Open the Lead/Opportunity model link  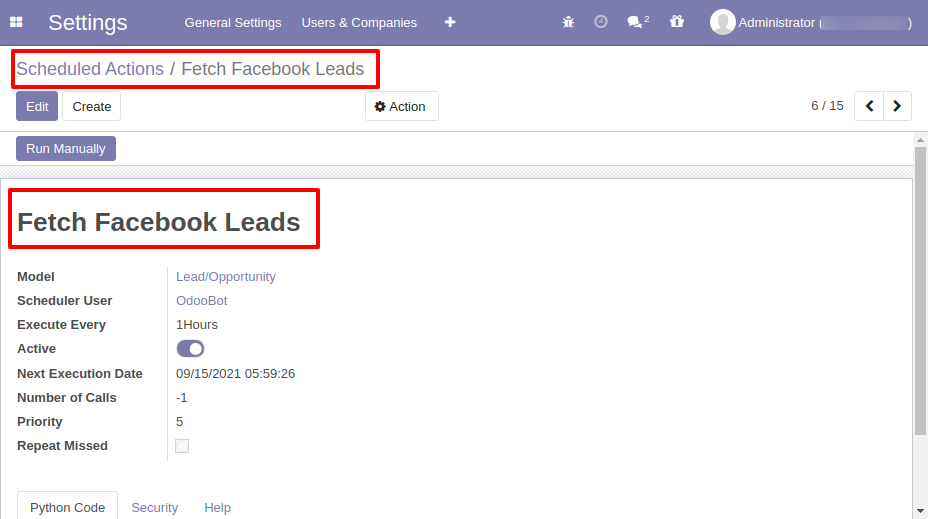coord(225,276)
